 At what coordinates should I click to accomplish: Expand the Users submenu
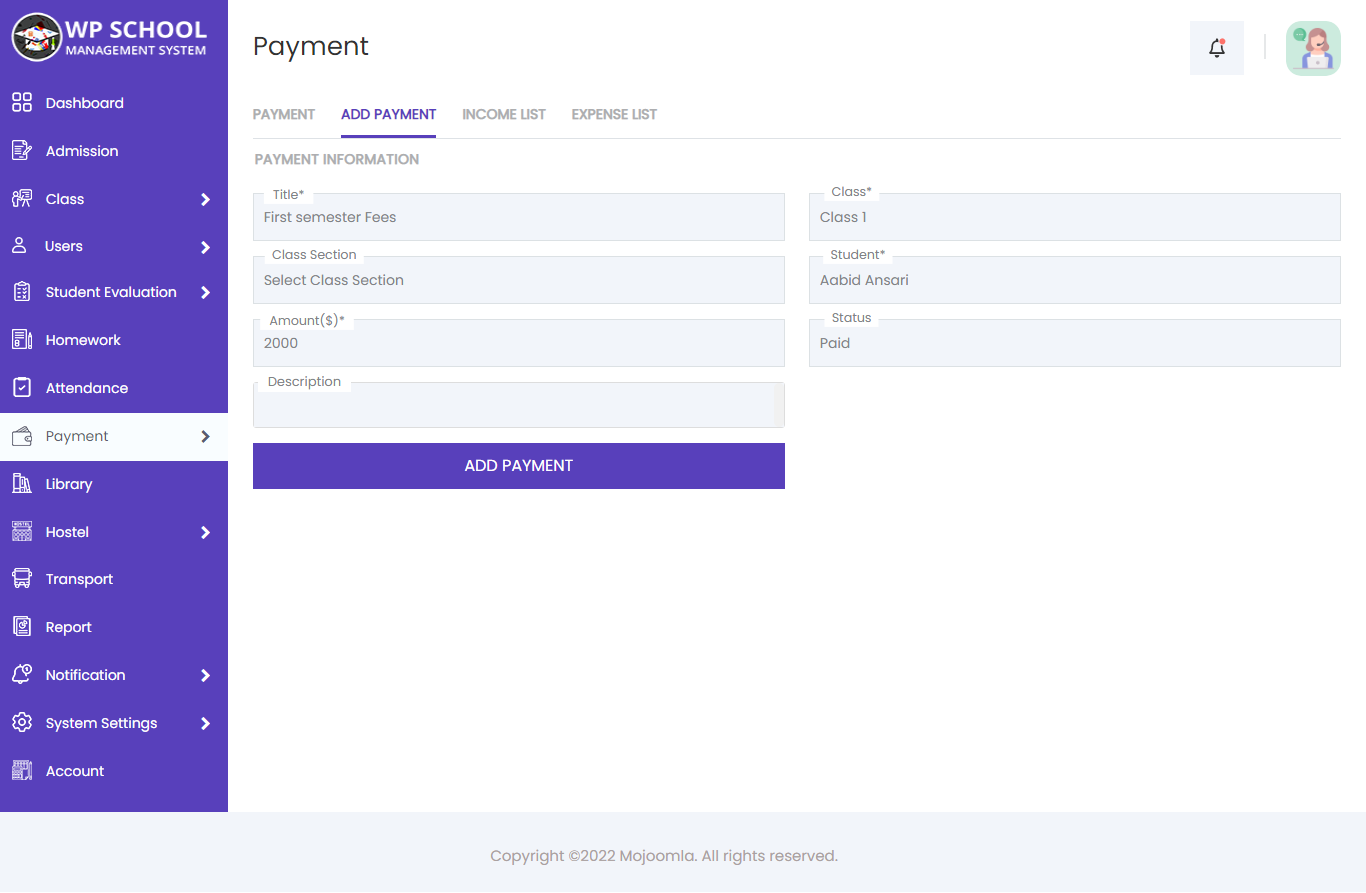click(207, 246)
